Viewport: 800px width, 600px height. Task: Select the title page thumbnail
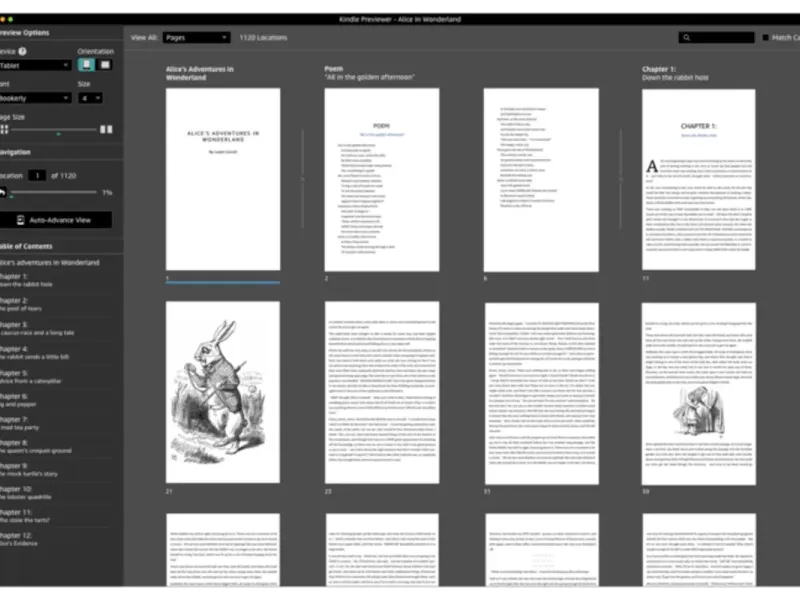(x=223, y=179)
